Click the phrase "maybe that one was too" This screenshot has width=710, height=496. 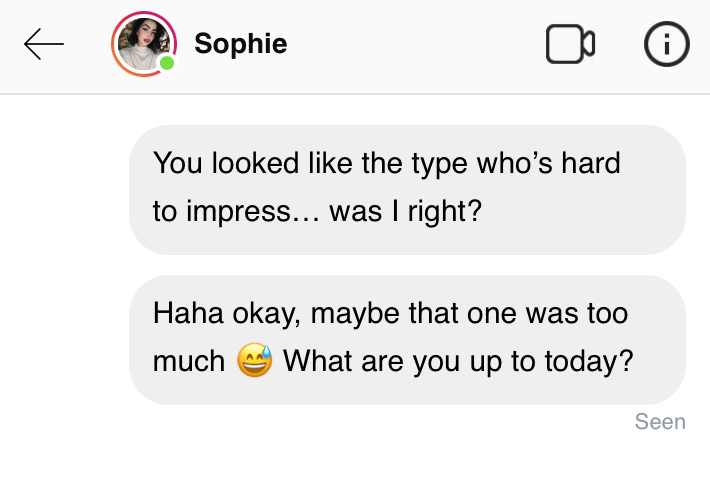468,313
